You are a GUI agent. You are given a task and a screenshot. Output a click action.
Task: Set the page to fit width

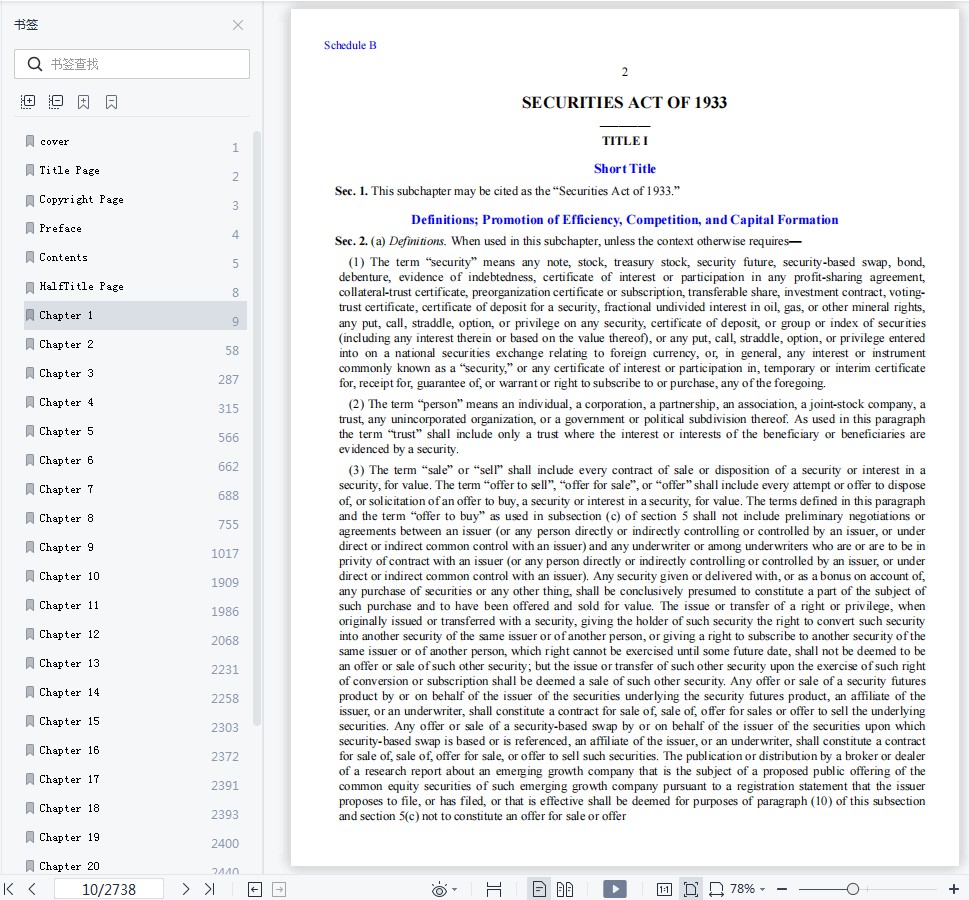pyautogui.click(x=494, y=889)
